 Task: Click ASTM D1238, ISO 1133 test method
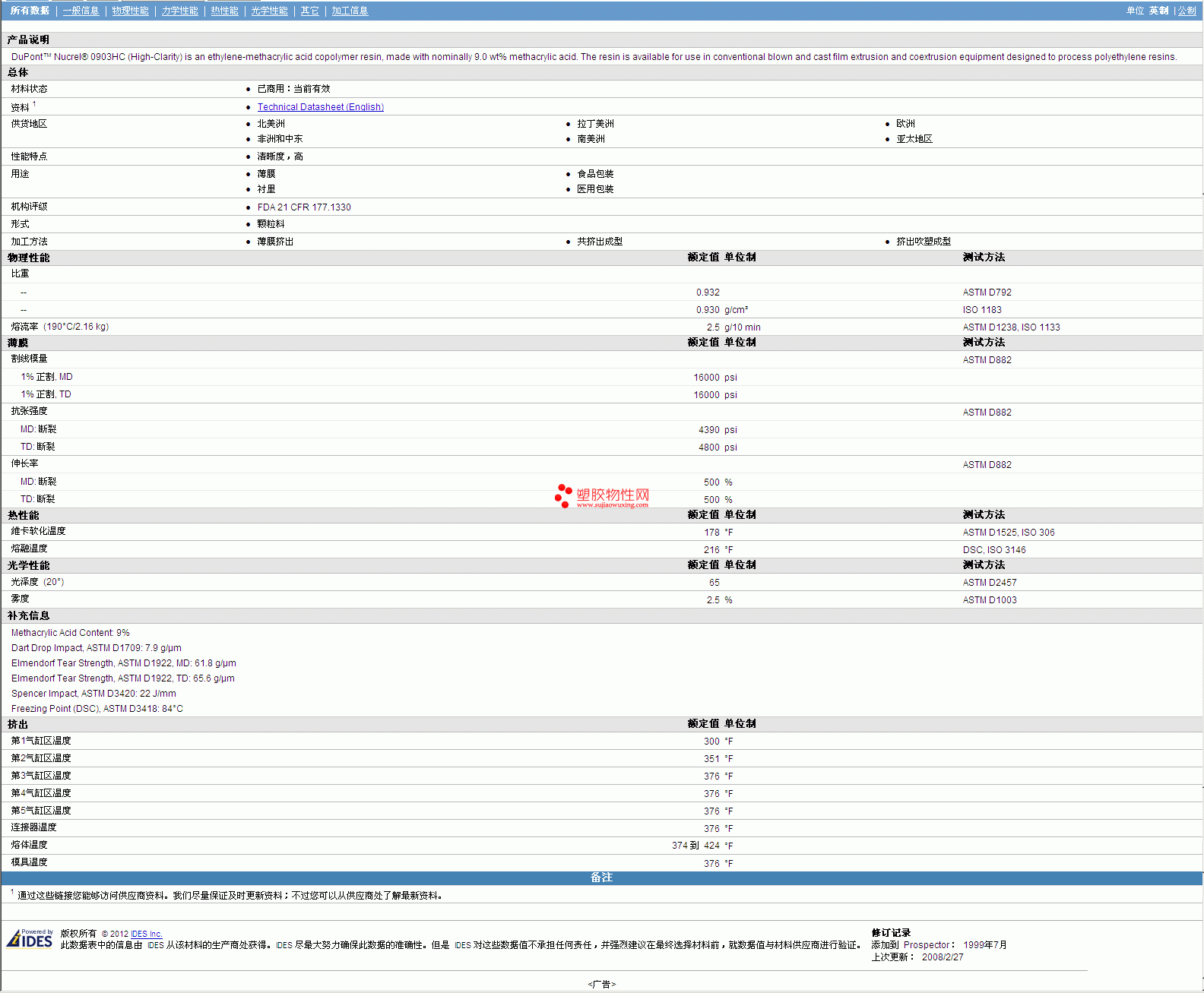pos(1011,327)
